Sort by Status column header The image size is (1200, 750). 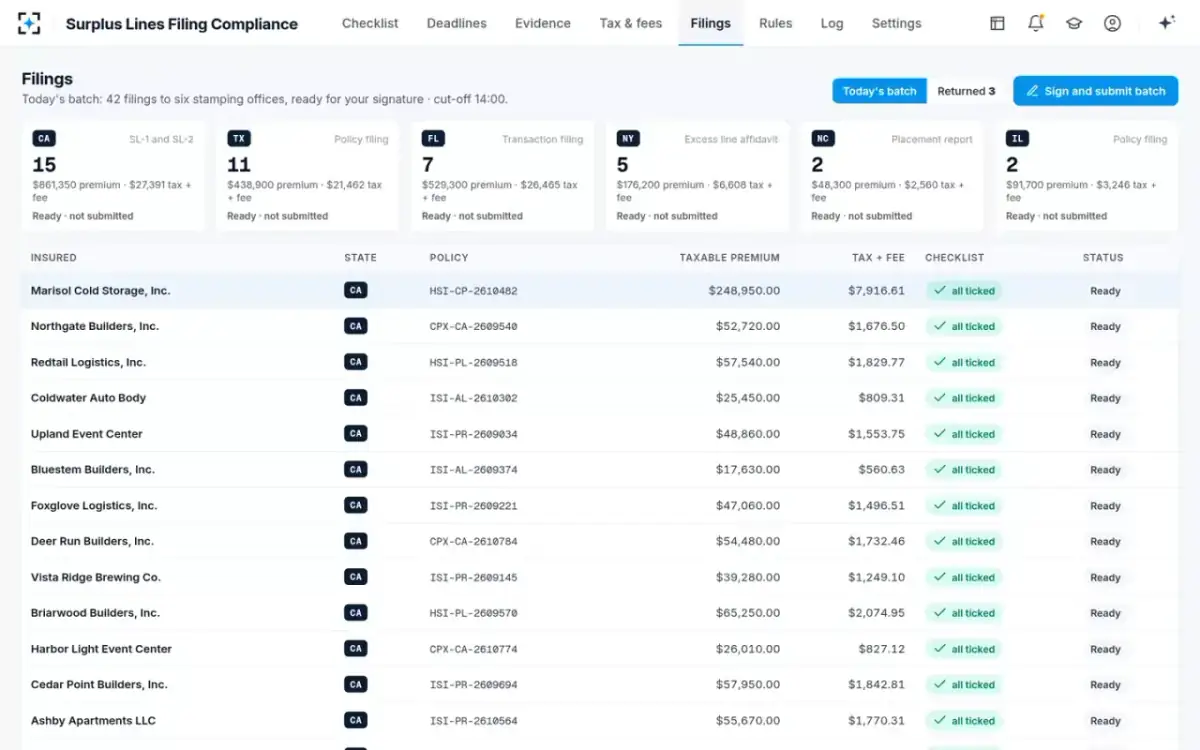1103,257
